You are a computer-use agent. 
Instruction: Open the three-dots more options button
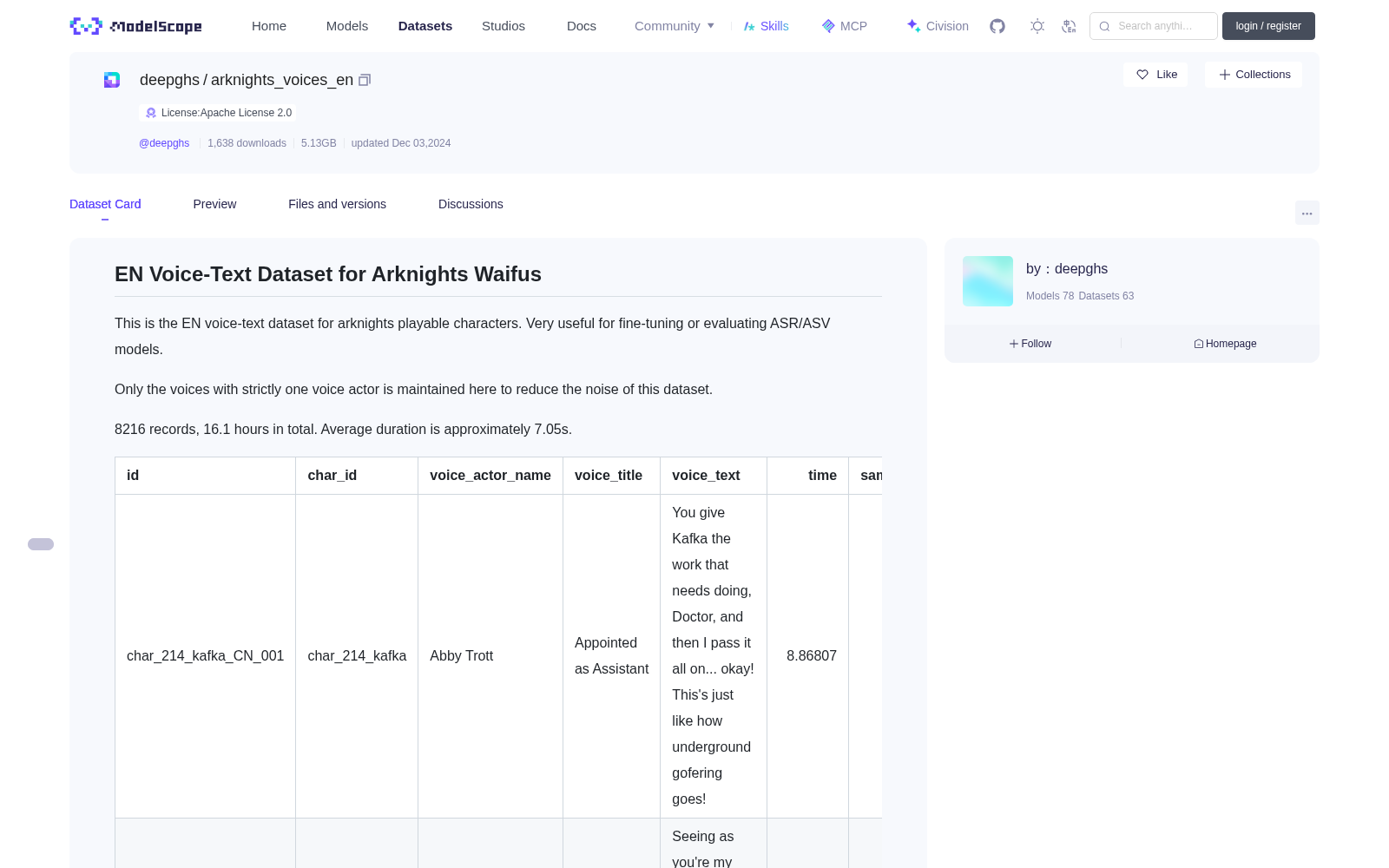[1307, 213]
